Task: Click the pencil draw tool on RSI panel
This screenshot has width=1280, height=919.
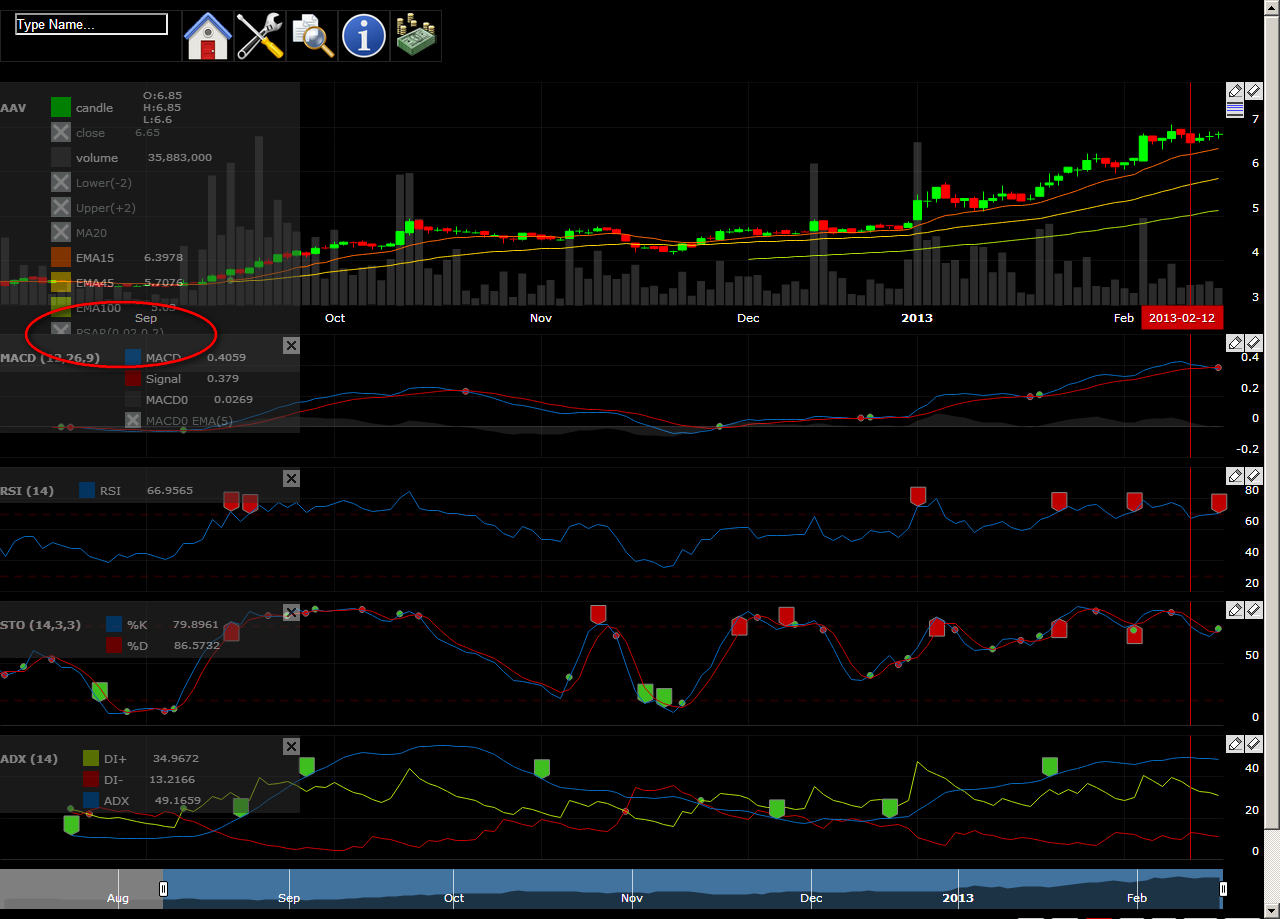Action: (1235, 476)
